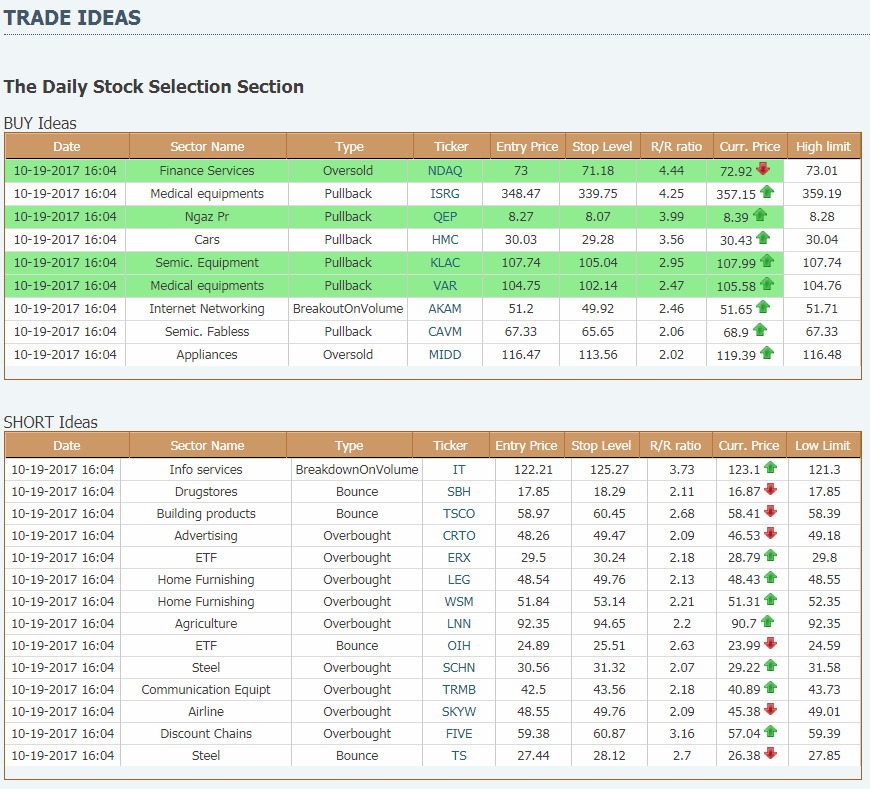Click the green up arrow in SCHN row
Image resolution: width=870 pixels, height=789 pixels.
(770, 665)
